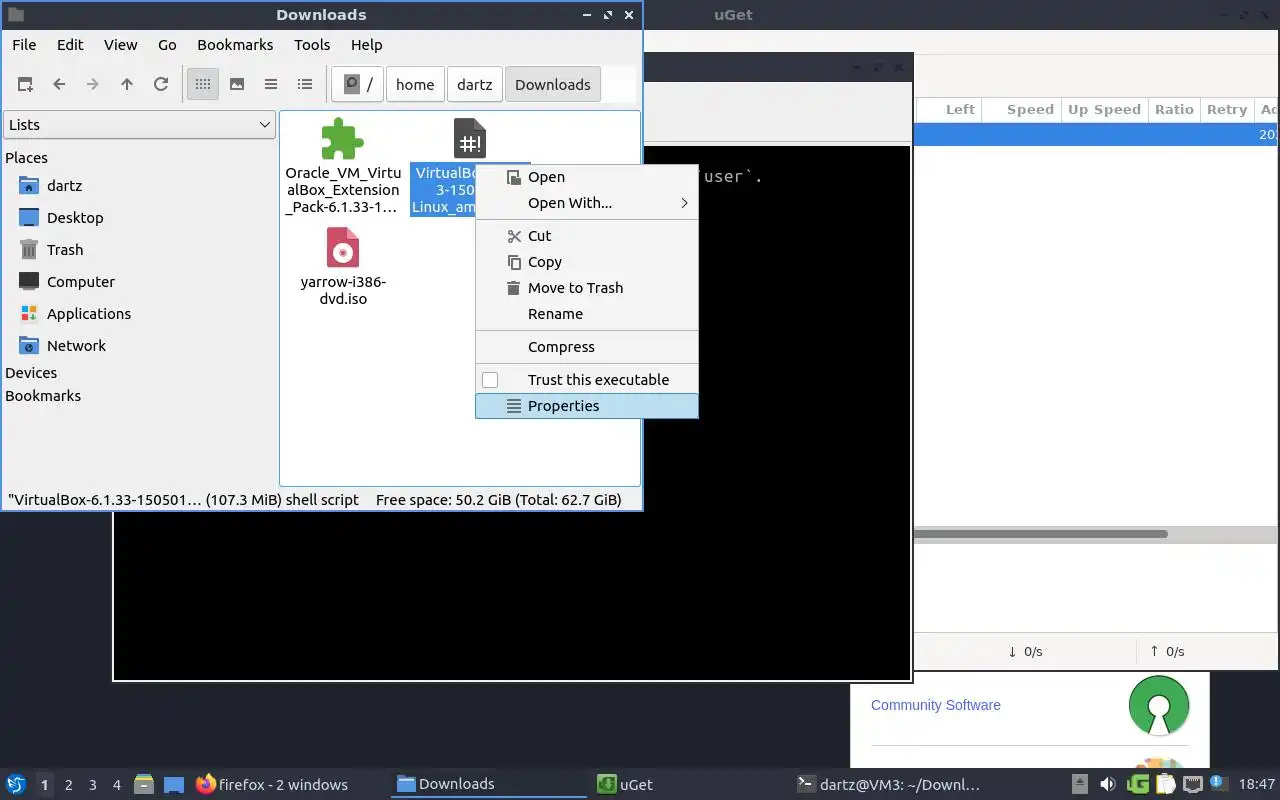Check 'Trust this executable' checkbox
This screenshot has height=800, width=1280.
click(490, 380)
